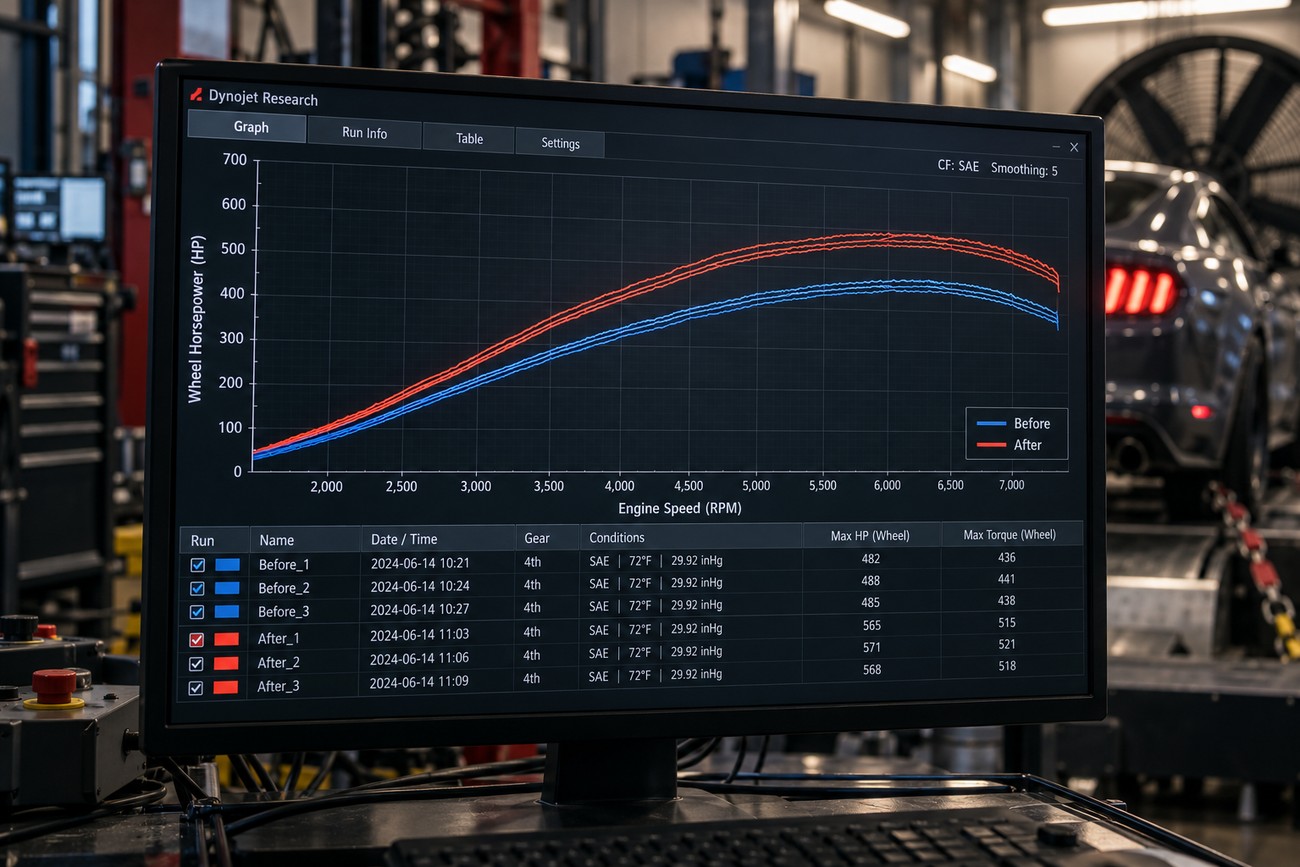Toggle the After_2 run checkbox

pos(197,663)
